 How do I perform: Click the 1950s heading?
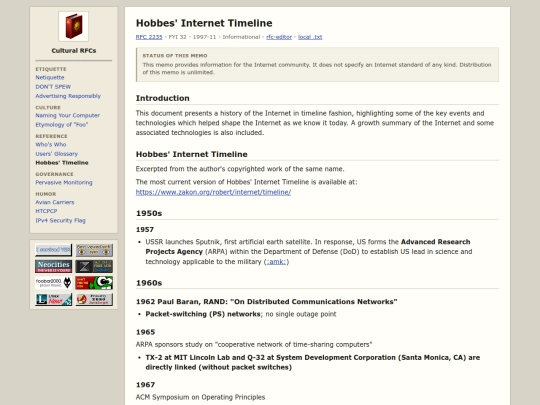pos(149,213)
